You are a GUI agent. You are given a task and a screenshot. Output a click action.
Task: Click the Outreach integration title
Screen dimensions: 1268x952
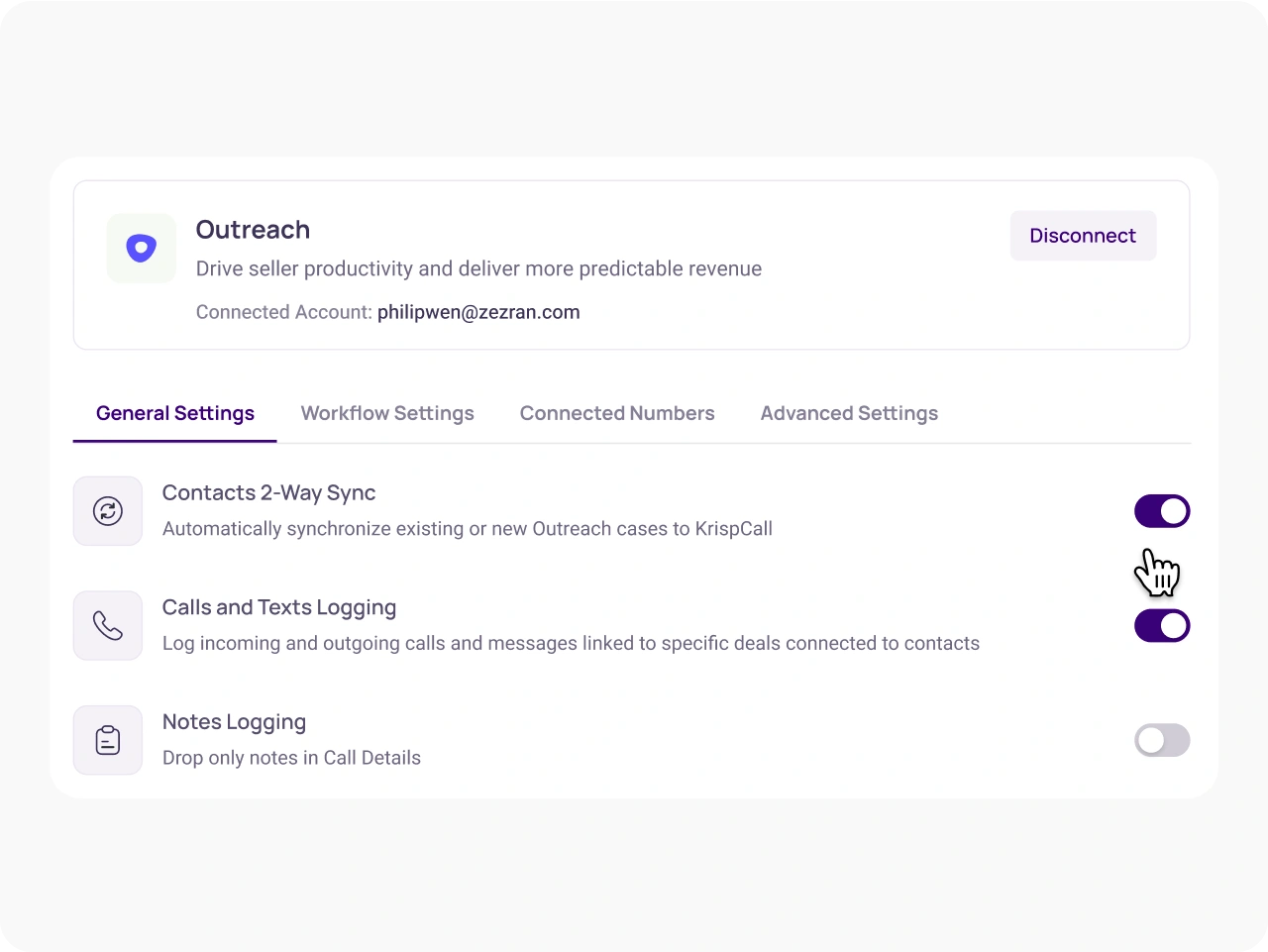point(253,230)
